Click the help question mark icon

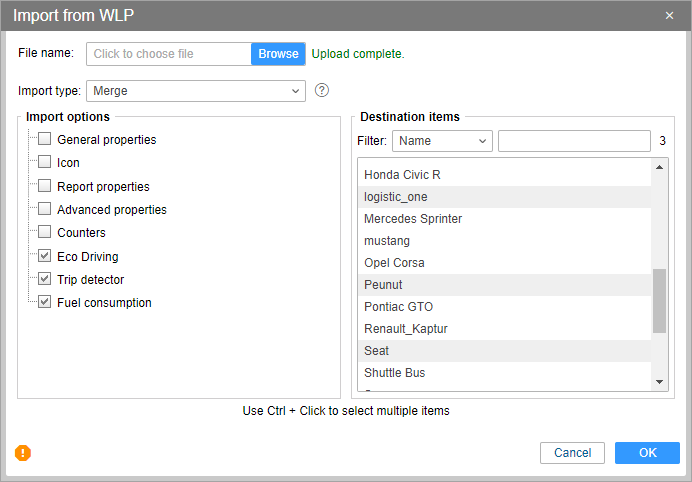(x=322, y=90)
